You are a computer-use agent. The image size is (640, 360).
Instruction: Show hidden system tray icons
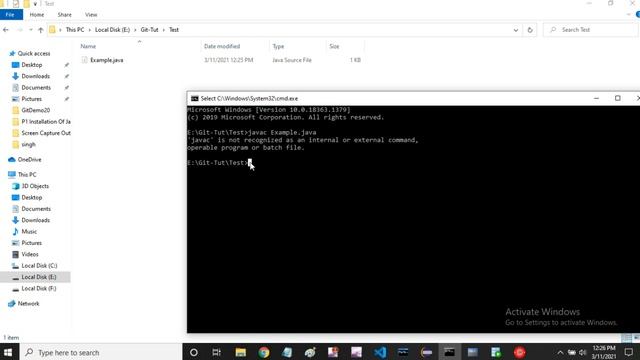click(x=560, y=353)
